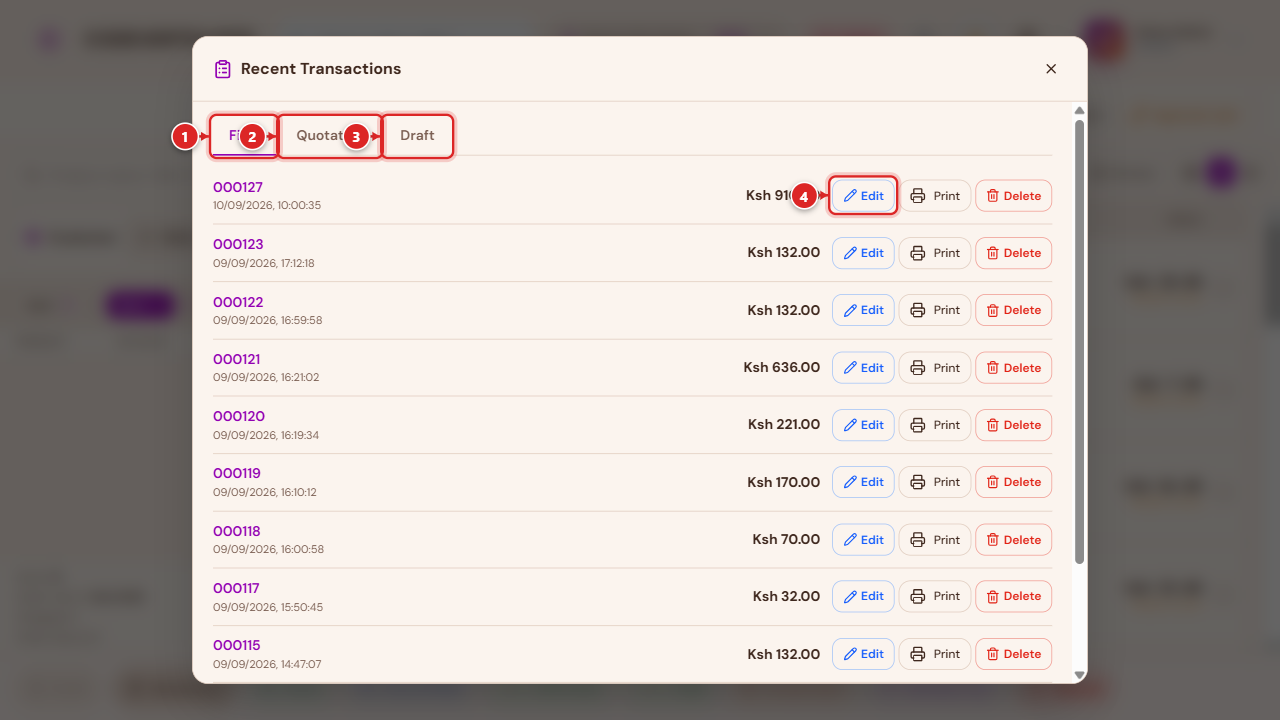Print transaction 000118
The image size is (1280, 720).
tap(935, 540)
